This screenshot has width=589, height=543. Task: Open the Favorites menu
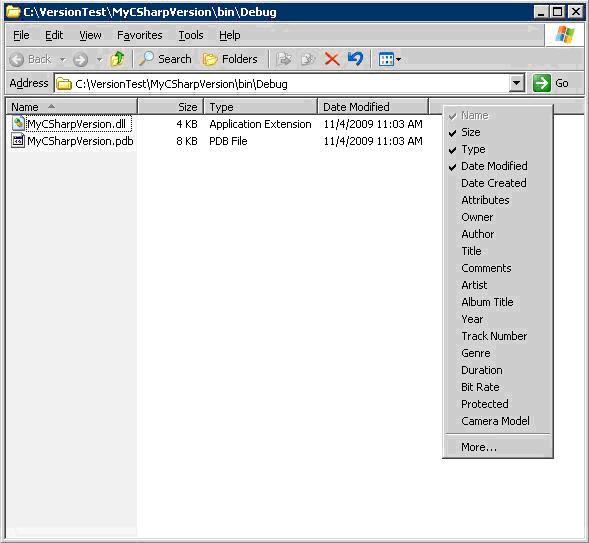[x=140, y=35]
